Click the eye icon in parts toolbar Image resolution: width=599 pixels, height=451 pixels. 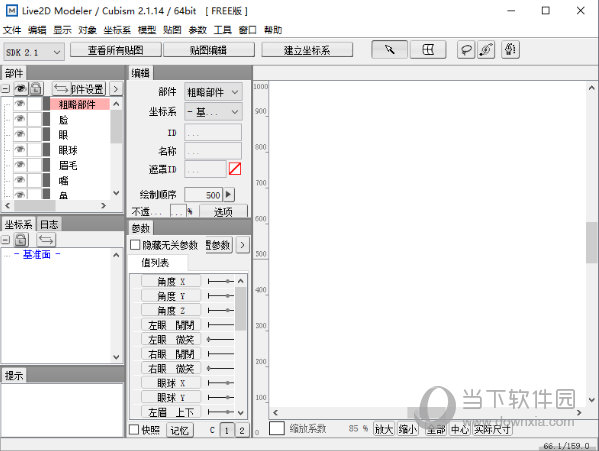coord(20,89)
